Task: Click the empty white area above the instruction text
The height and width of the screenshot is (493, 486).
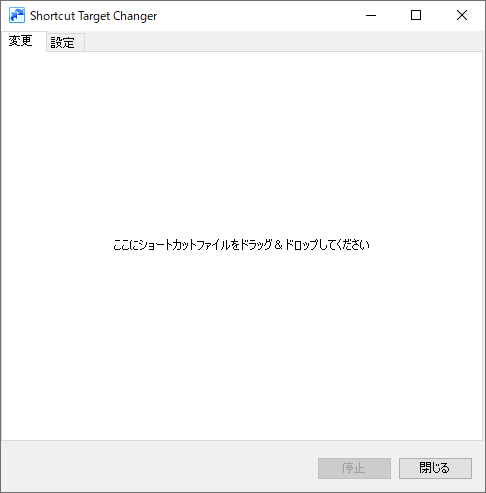Action: (x=241, y=143)
